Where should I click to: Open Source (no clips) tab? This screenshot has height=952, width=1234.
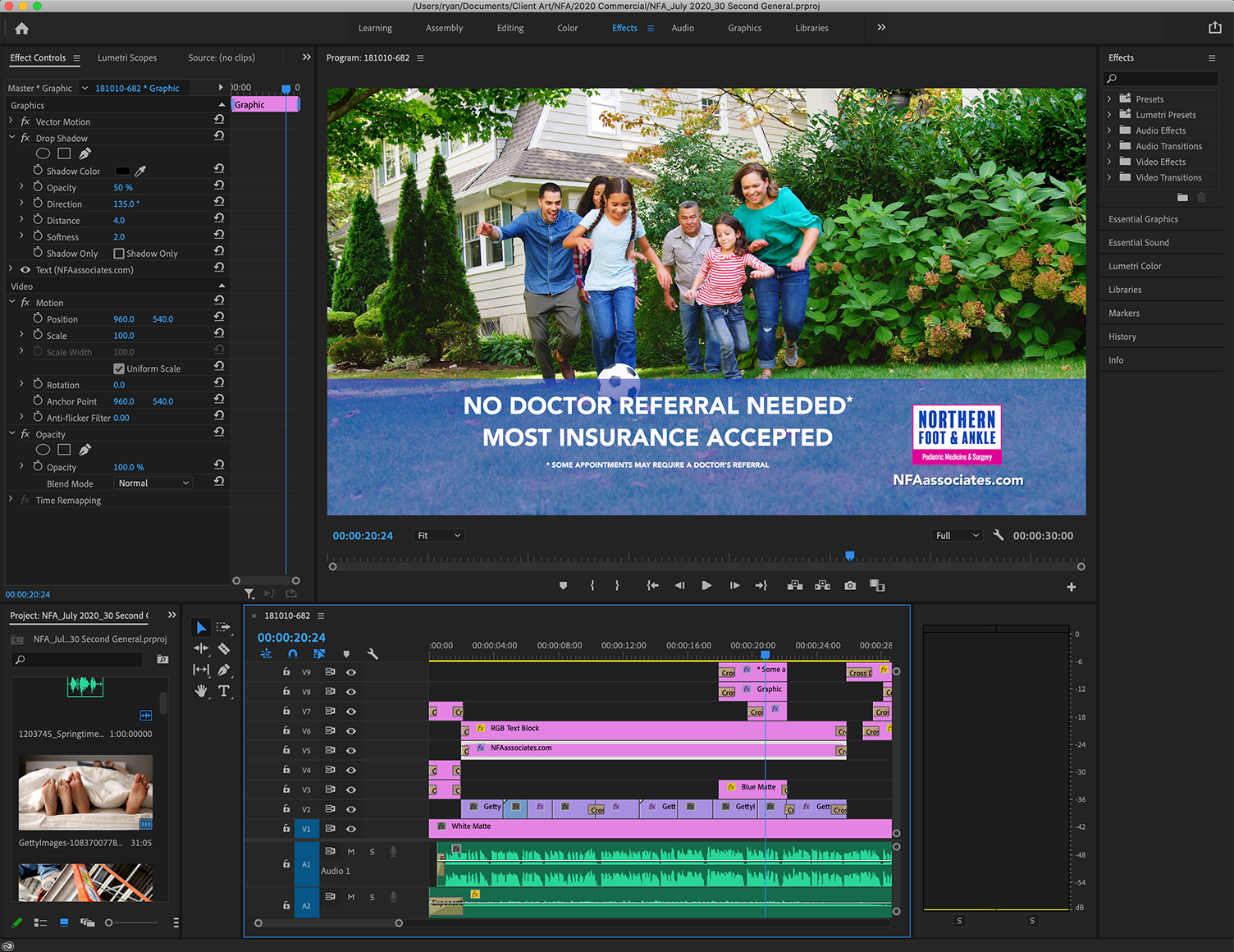click(222, 57)
